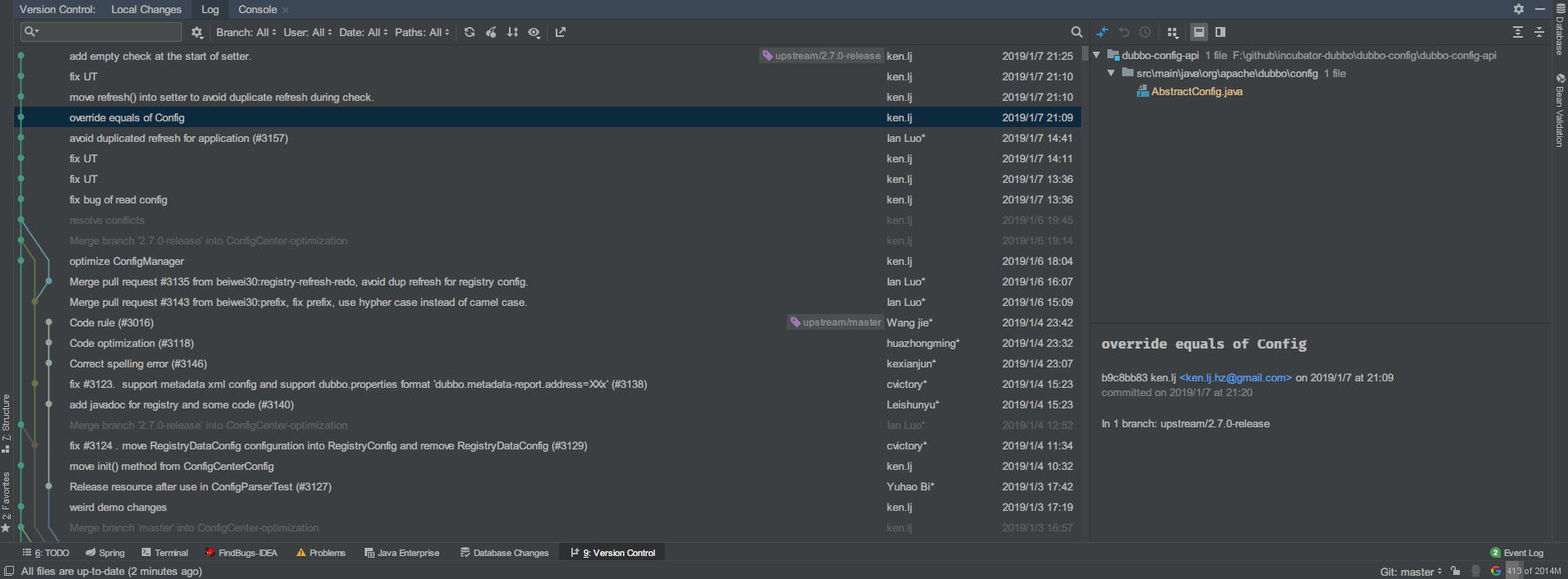Expand all files in changes tree
The image size is (1568, 579).
click(1518, 32)
